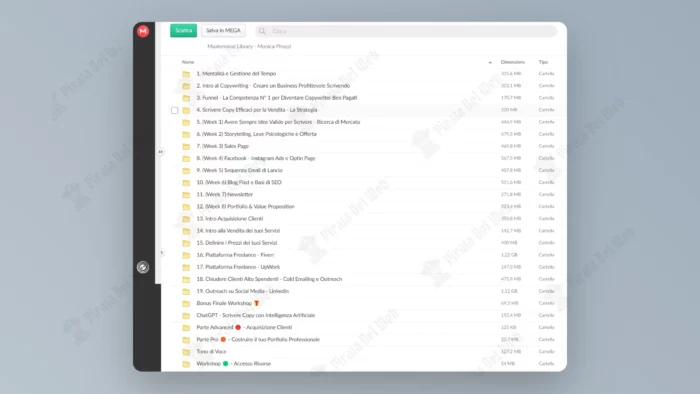Open 19. Outreach su Social Media - LinkedIn
Image resolution: width=700 pixels, height=394 pixels.
(x=242, y=291)
